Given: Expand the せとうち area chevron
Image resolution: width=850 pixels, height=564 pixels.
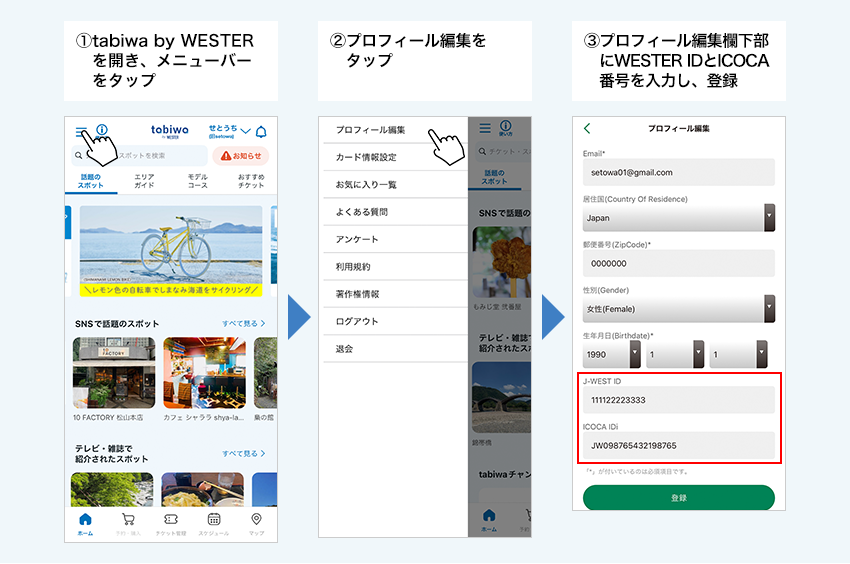Looking at the screenshot, I should coord(246,131).
